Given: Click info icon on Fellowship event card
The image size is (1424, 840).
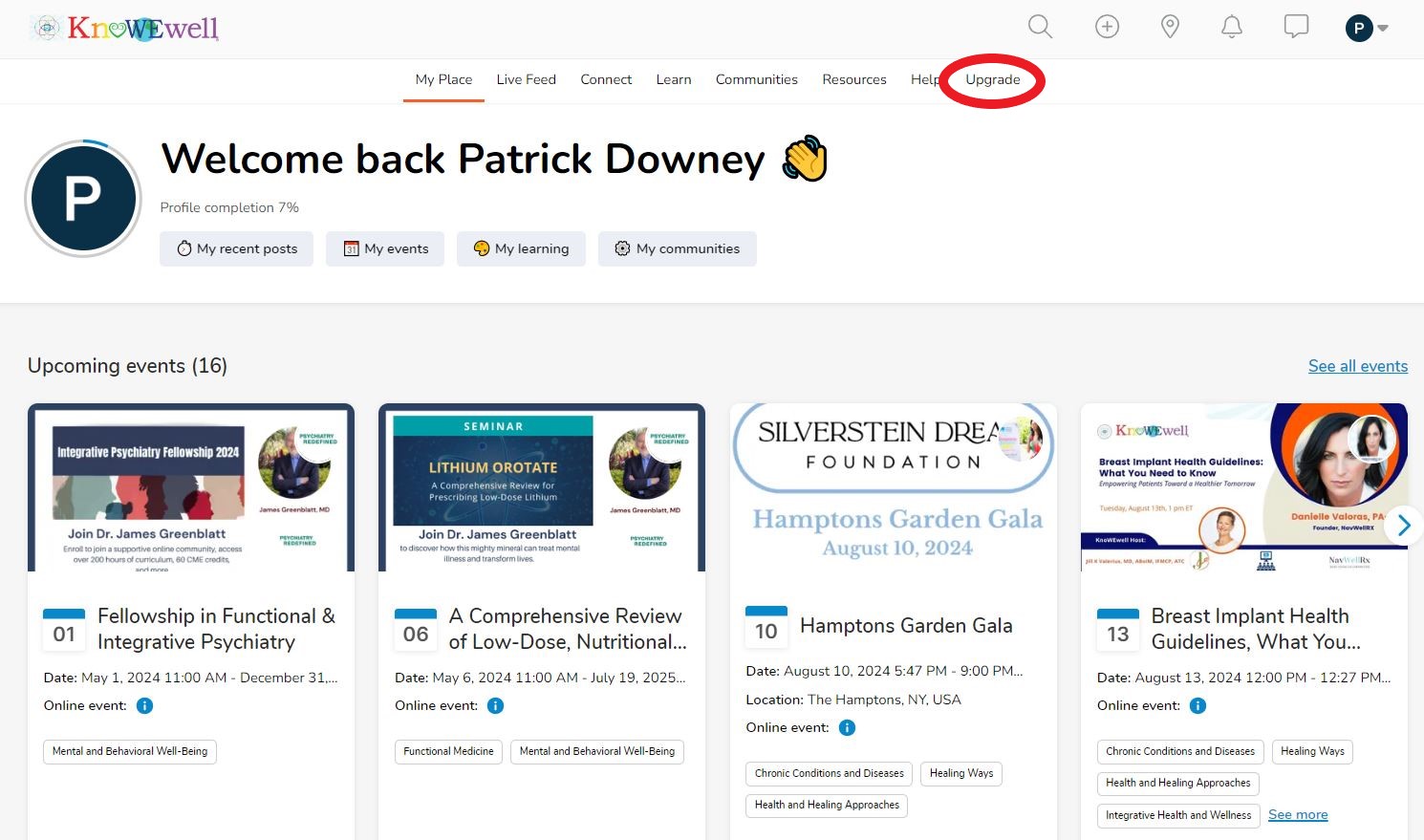Looking at the screenshot, I should pyautogui.click(x=144, y=706).
